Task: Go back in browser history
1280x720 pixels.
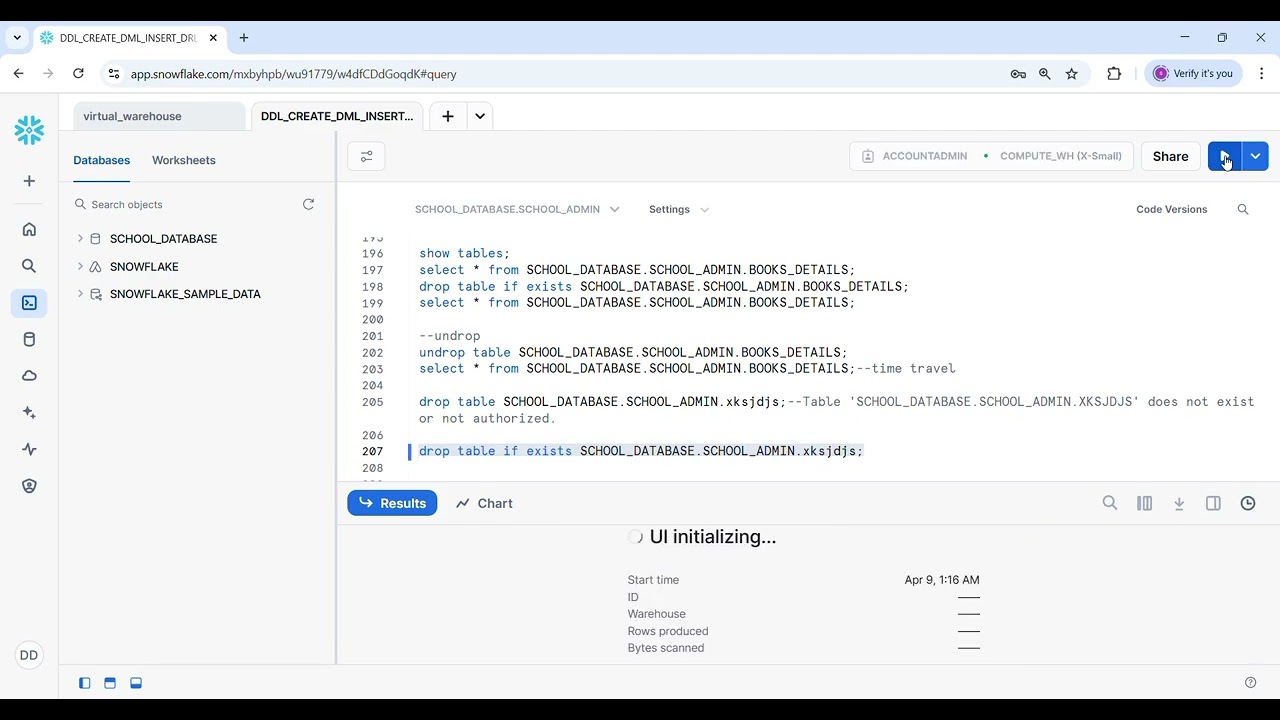Action: 18,73
